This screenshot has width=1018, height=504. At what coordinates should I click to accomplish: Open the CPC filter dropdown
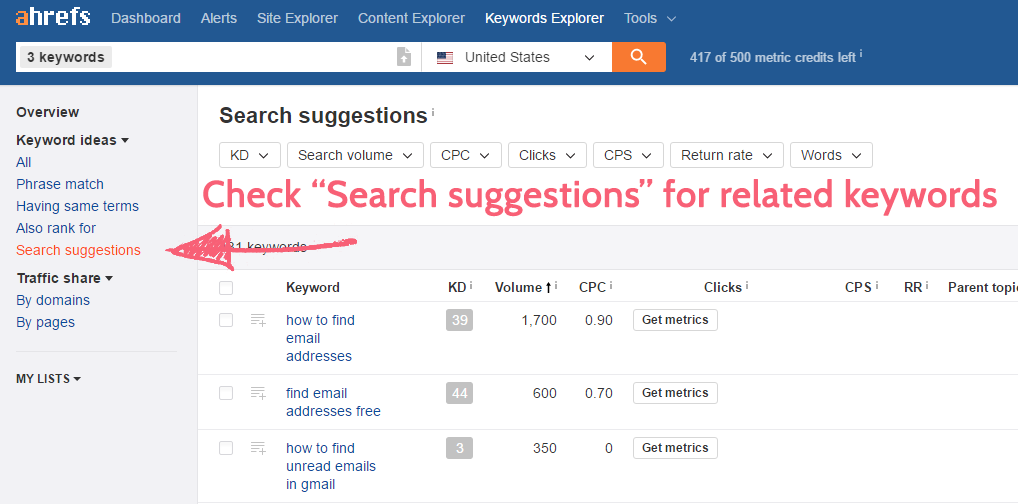(x=466, y=155)
